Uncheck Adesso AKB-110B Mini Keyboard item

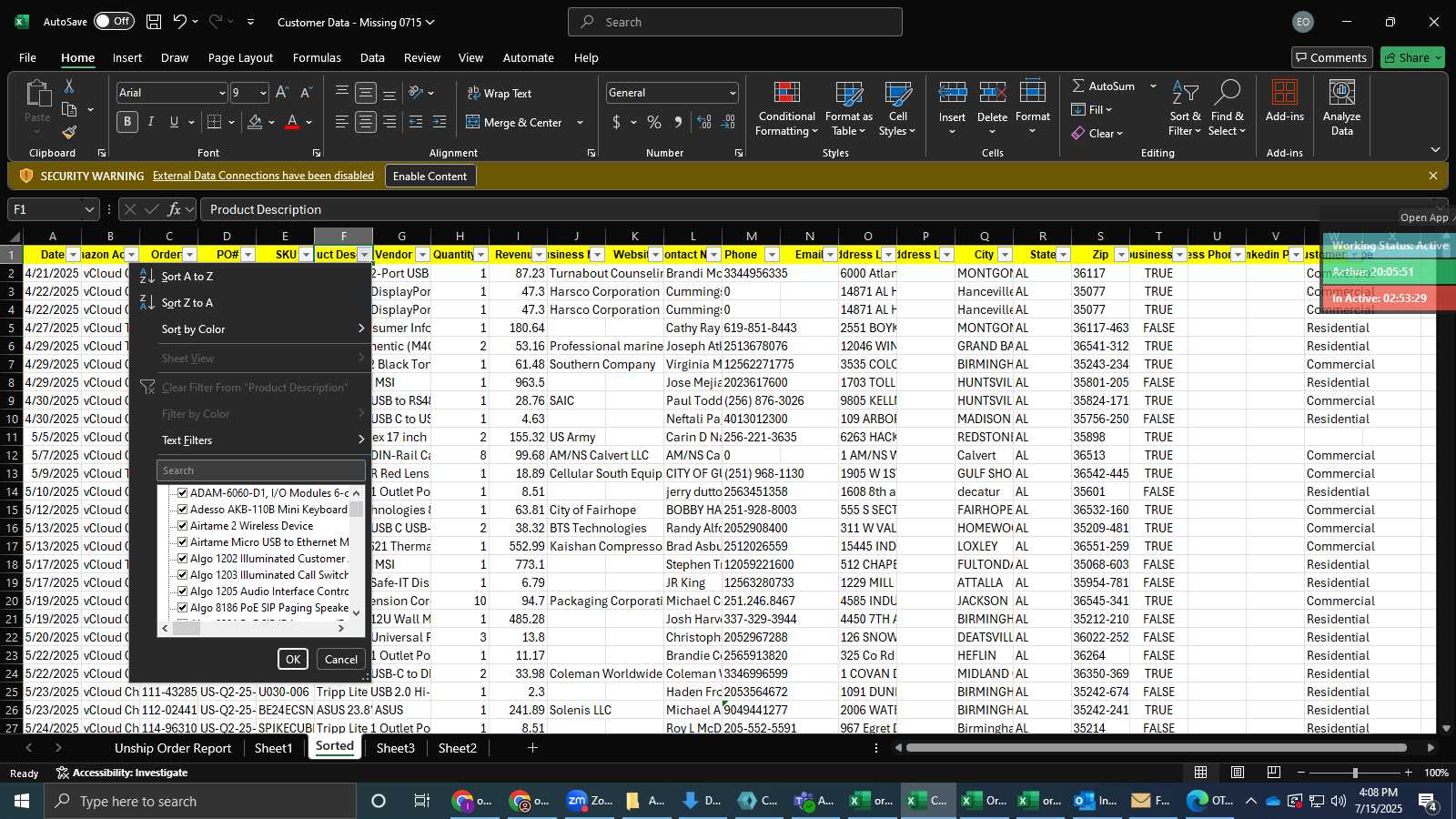coord(182,510)
